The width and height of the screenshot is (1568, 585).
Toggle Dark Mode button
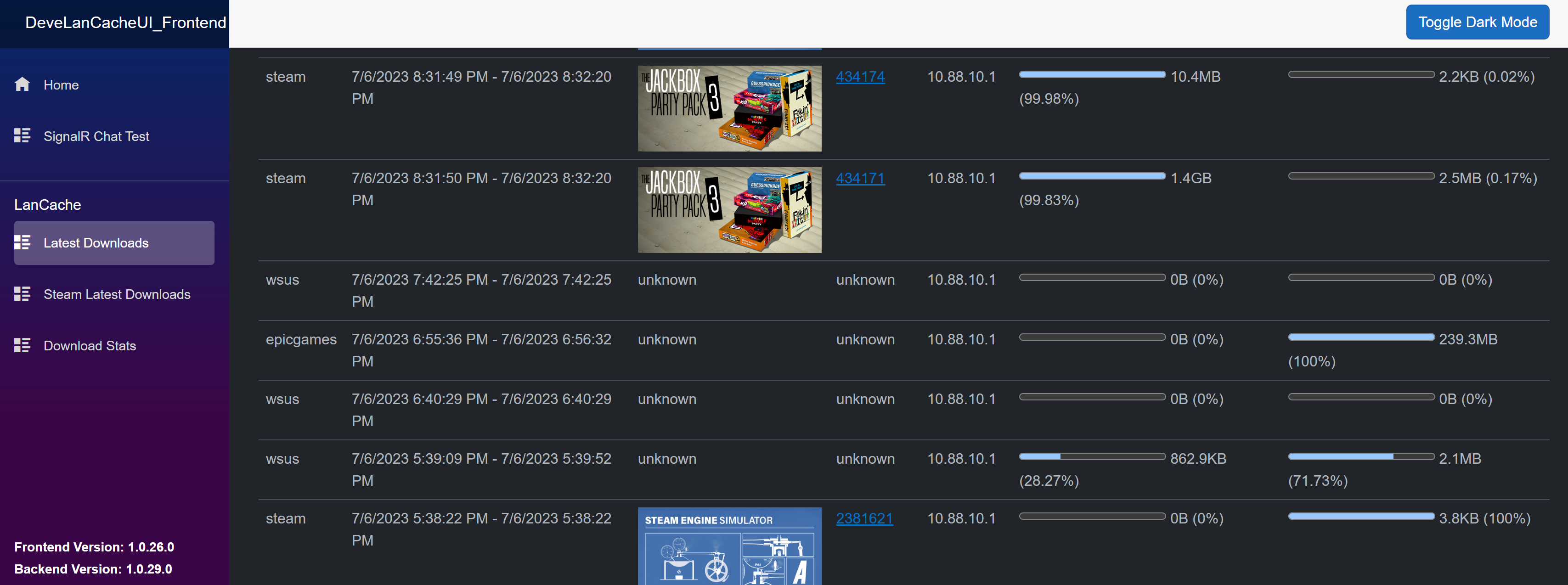tap(1478, 22)
